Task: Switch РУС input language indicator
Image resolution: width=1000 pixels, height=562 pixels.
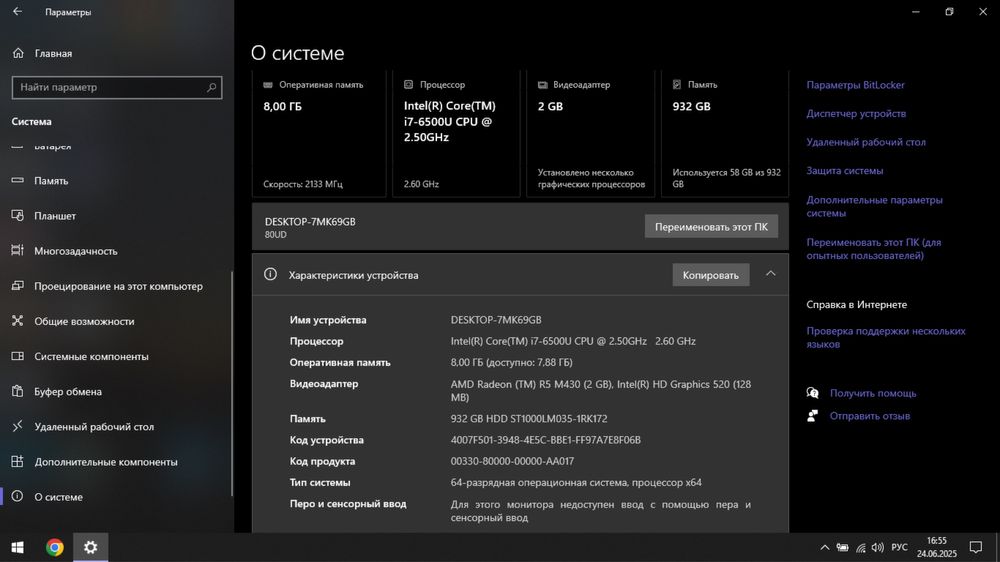Action: point(899,547)
